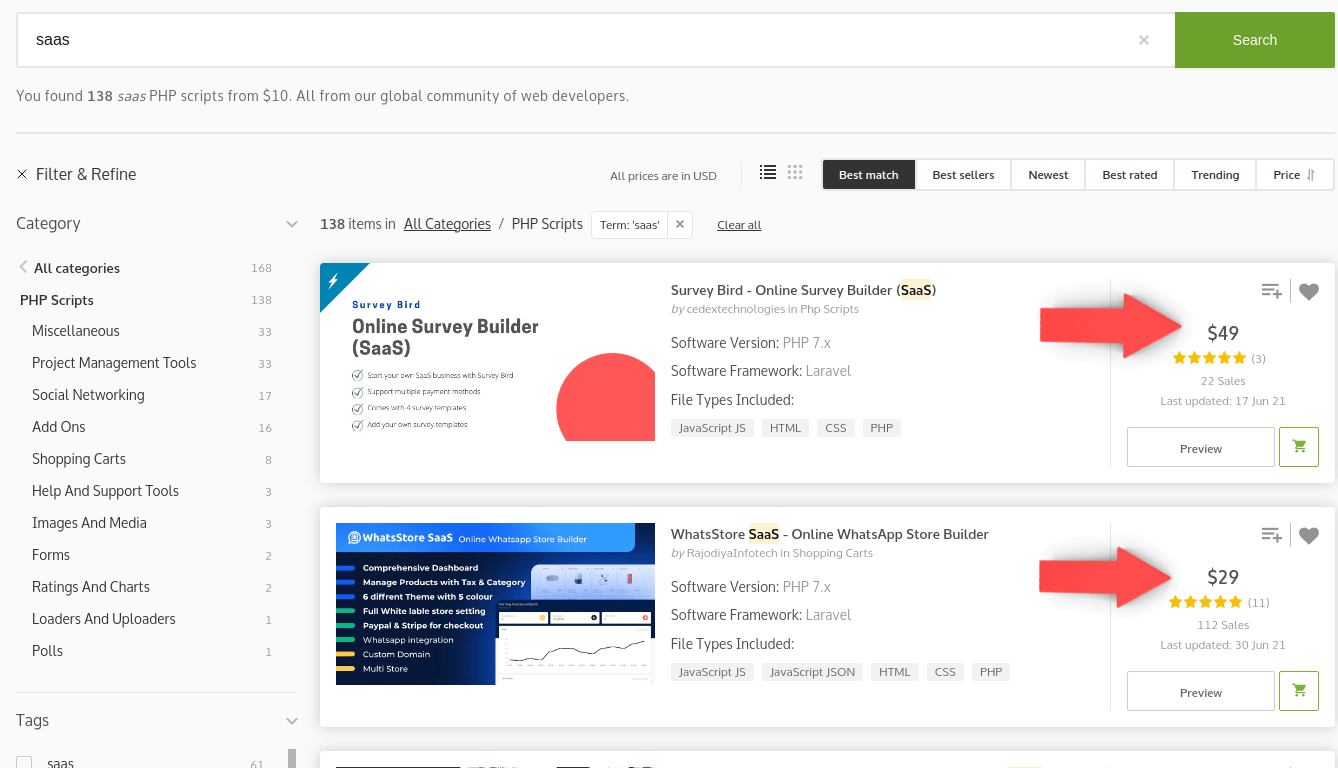Add WhatsStore SaaS to a collection
Screen dimensions: 1338x768
pos(1271,535)
